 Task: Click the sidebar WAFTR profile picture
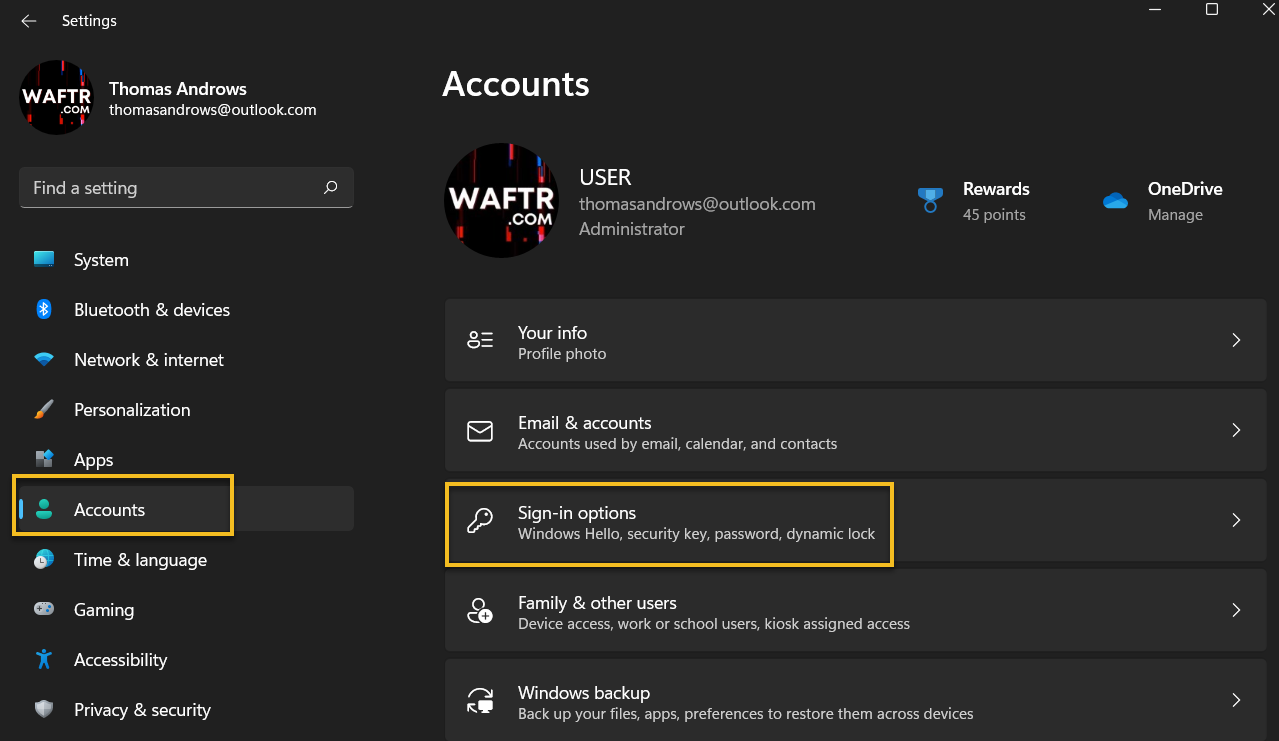(x=57, y=98)
